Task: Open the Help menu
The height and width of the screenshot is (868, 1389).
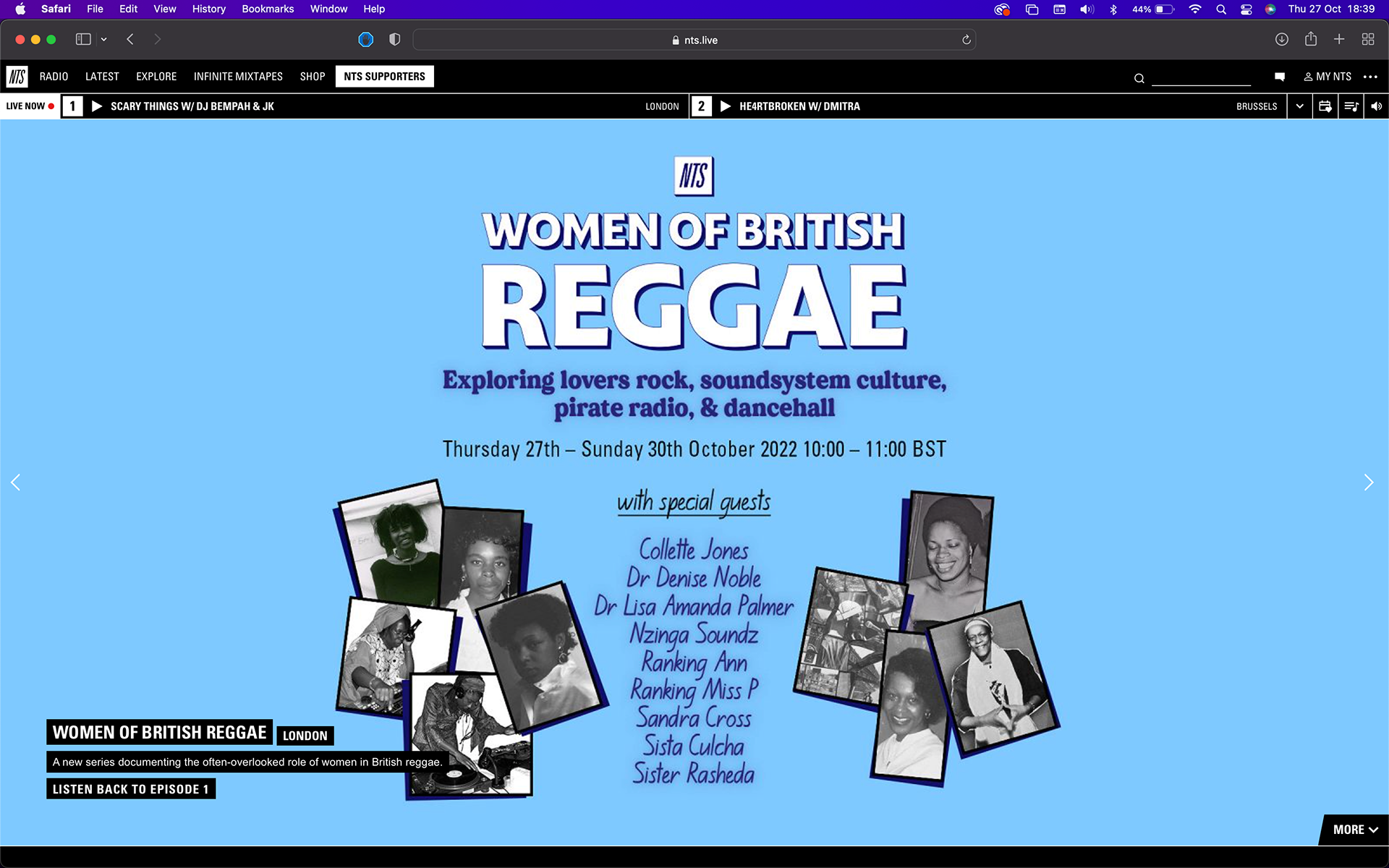Action: click(x=374, y=9)
